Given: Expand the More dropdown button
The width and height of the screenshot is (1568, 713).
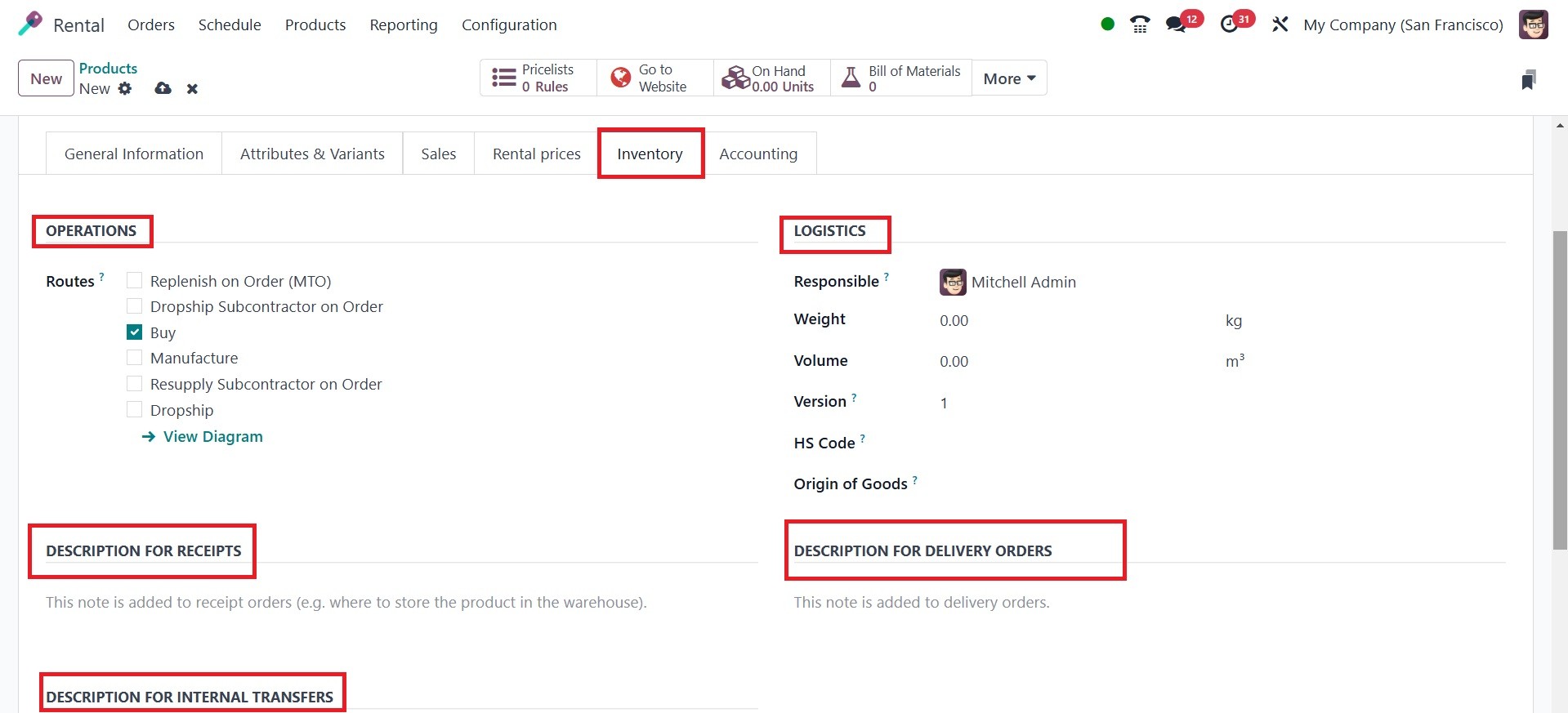Looking at the screenshot, I should click(x=1009, y=78).
